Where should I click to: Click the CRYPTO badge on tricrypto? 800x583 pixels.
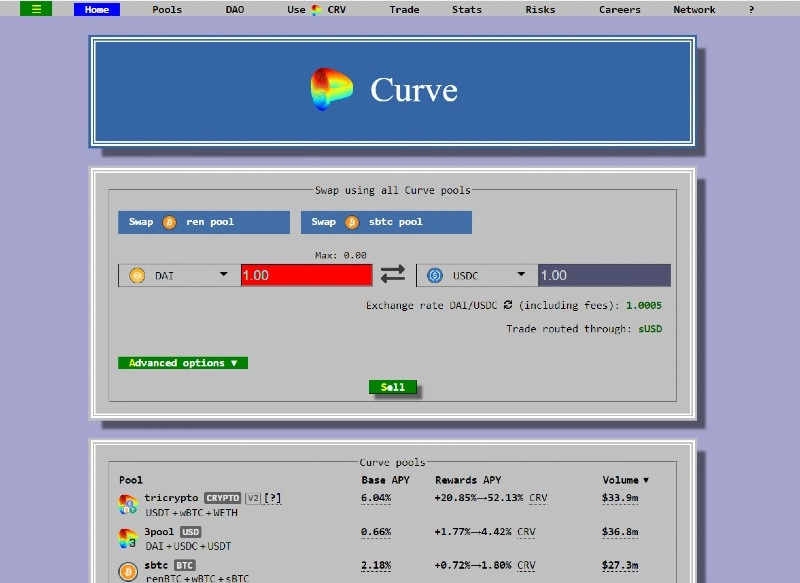[x=222, y=498]
